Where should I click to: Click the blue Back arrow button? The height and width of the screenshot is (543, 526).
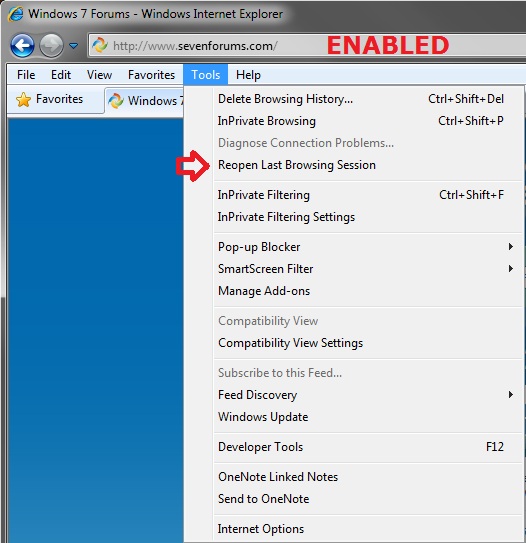(x=23, y=45)
